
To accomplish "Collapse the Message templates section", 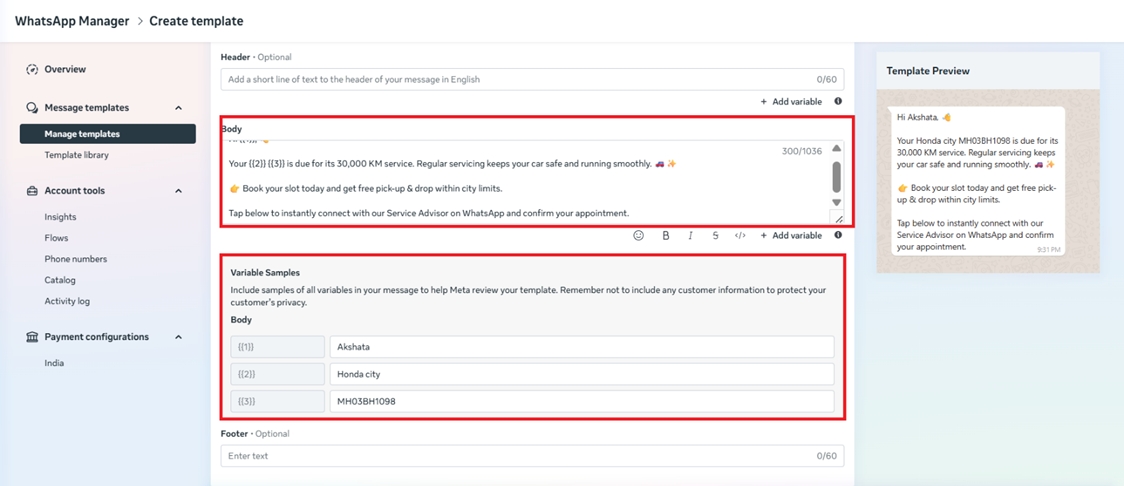I will tap(178, 108).
